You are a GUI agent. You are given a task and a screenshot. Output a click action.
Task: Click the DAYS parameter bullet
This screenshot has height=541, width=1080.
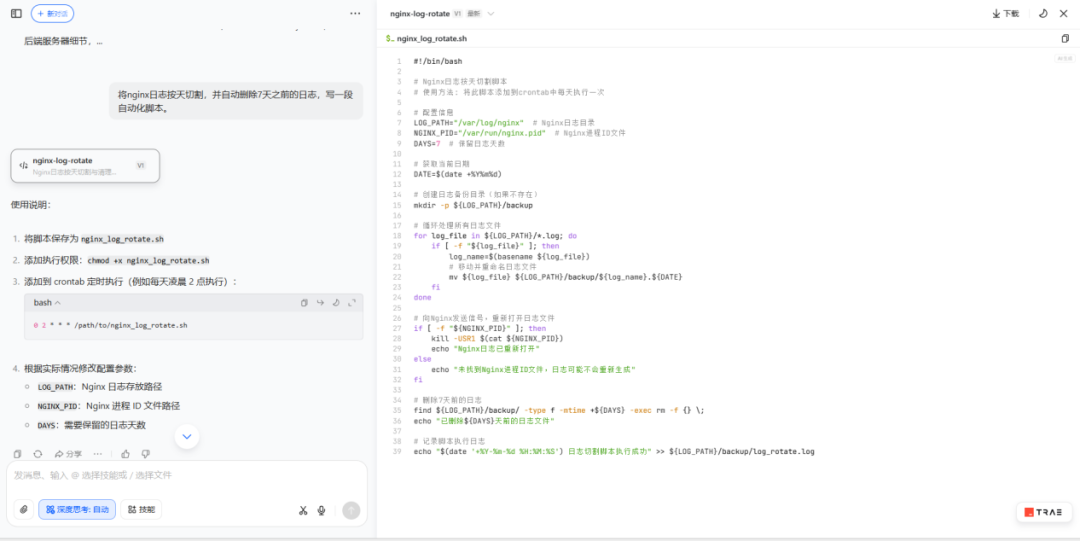[x=92, y=425]
